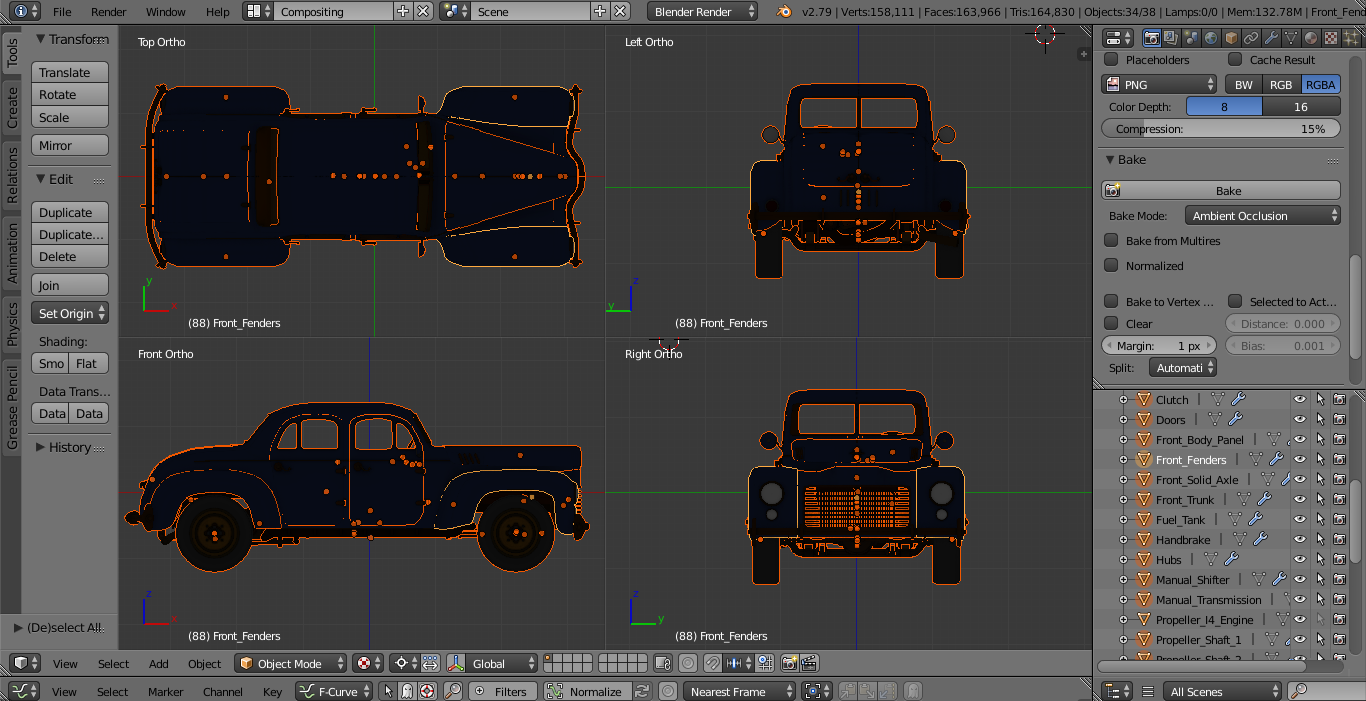Click the Delete button in Edit panel

pos(70,256)
